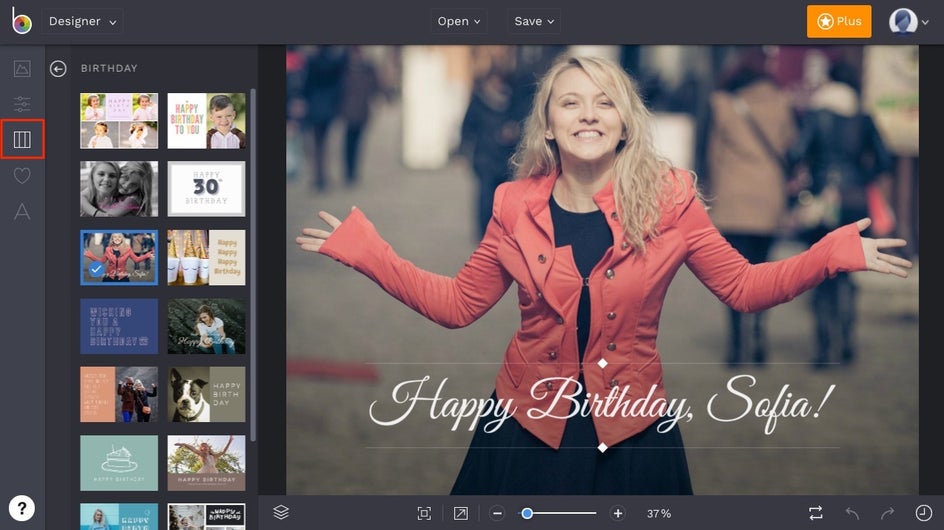Screen dimensions: 944x530
Task: Select the highlighted Templates grid icon
Action: [x=22, y=140]
